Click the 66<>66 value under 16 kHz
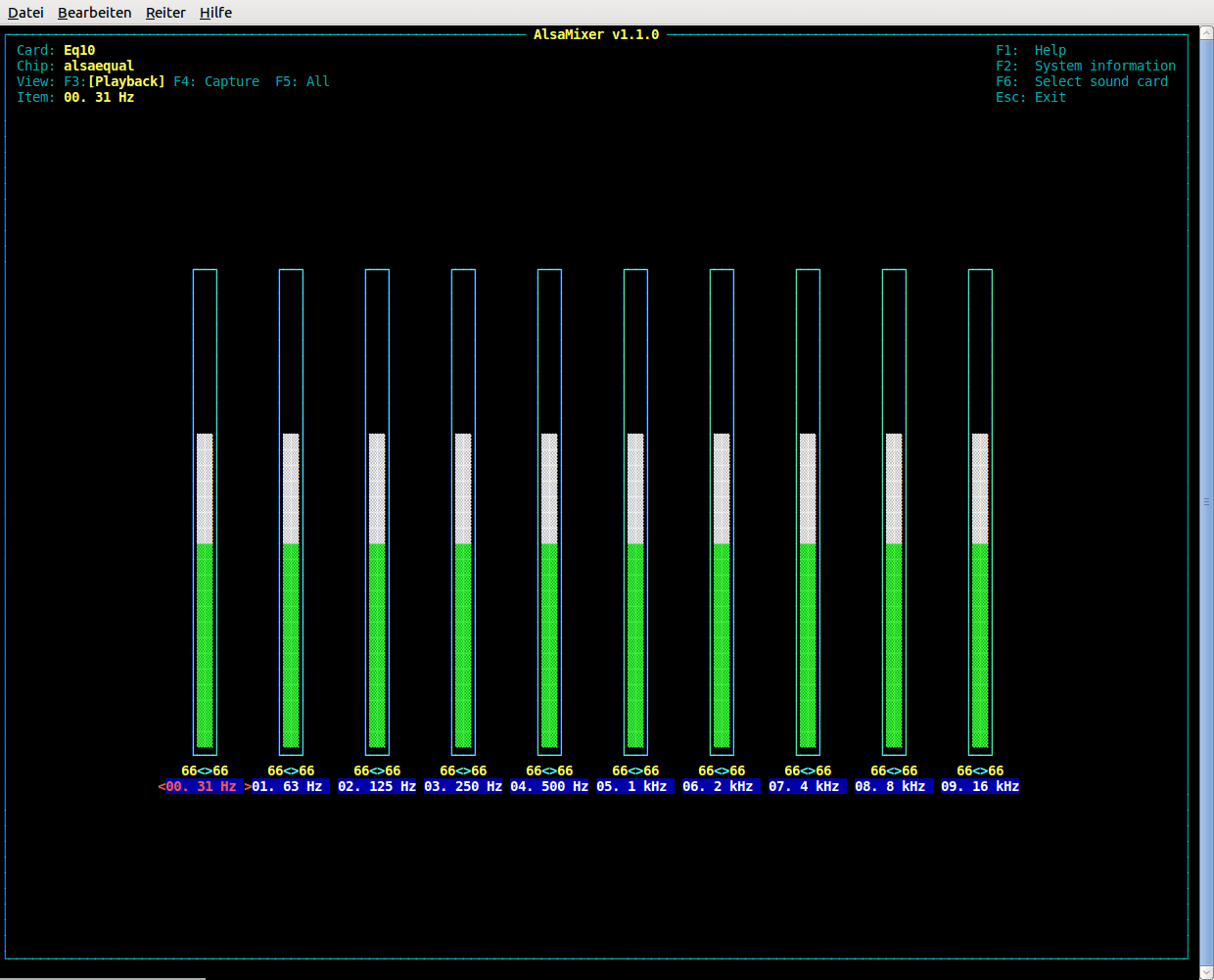The image size is (1214, 980). tap(980, 770)
